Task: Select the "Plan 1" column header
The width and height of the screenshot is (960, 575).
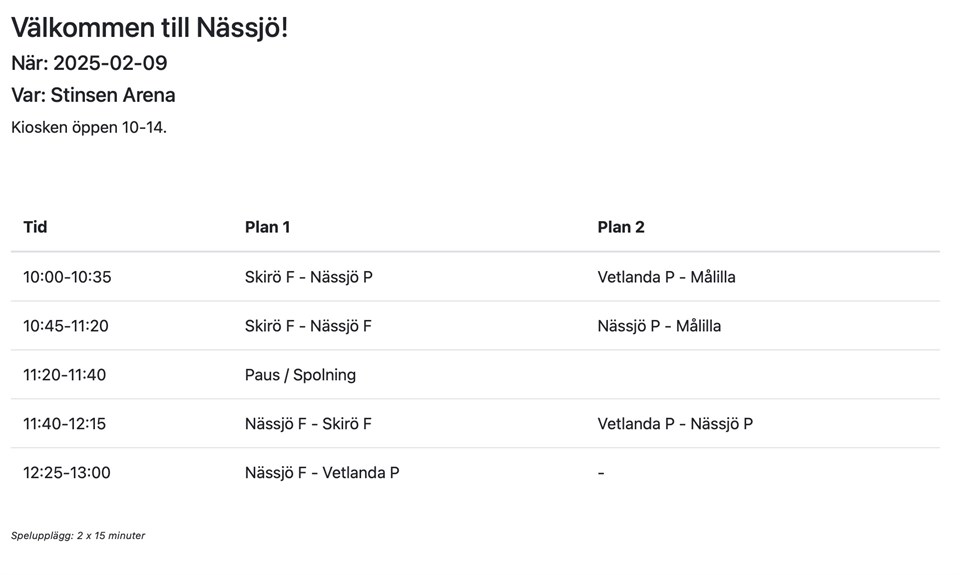Action: (267, 227)
